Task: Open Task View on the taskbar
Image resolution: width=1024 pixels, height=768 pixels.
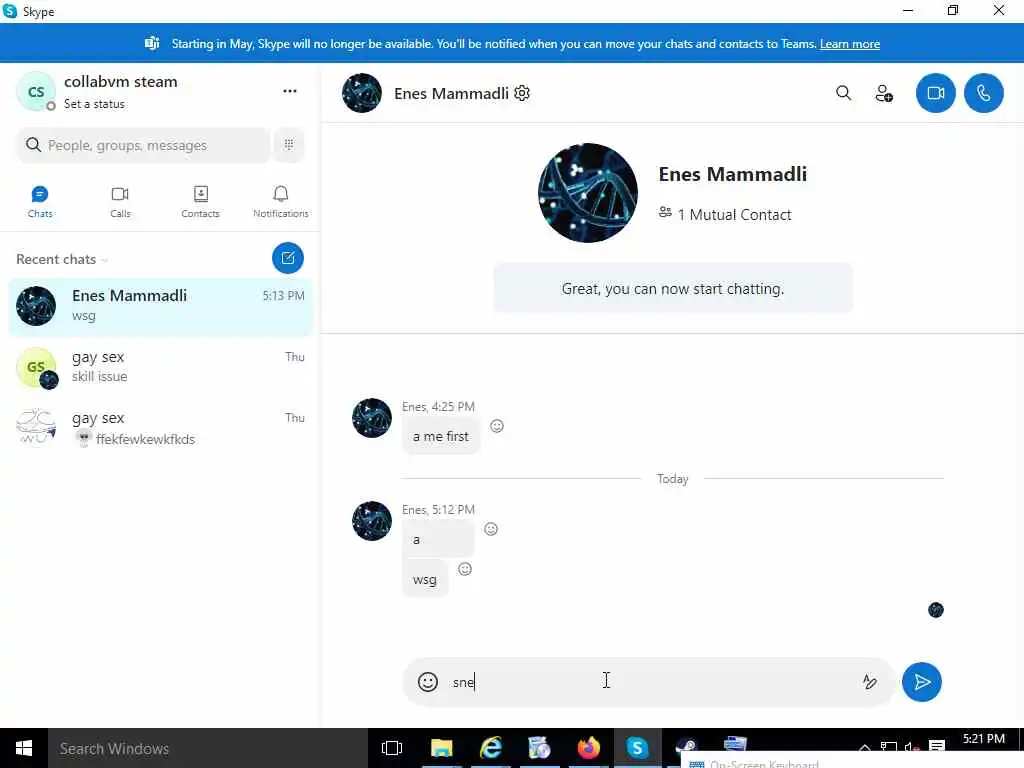Action: point(392,748)
